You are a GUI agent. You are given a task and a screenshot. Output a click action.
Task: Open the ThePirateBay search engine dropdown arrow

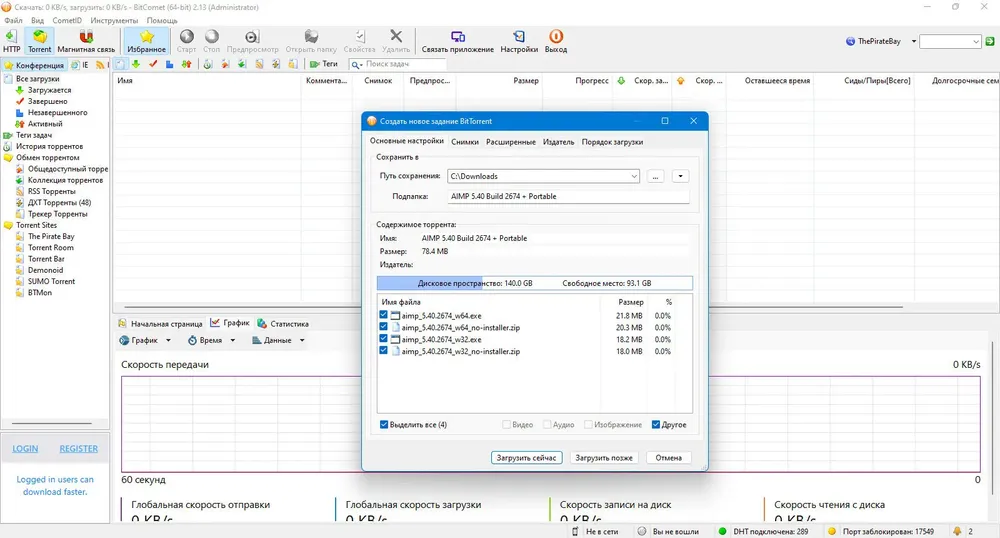point(913,41)
